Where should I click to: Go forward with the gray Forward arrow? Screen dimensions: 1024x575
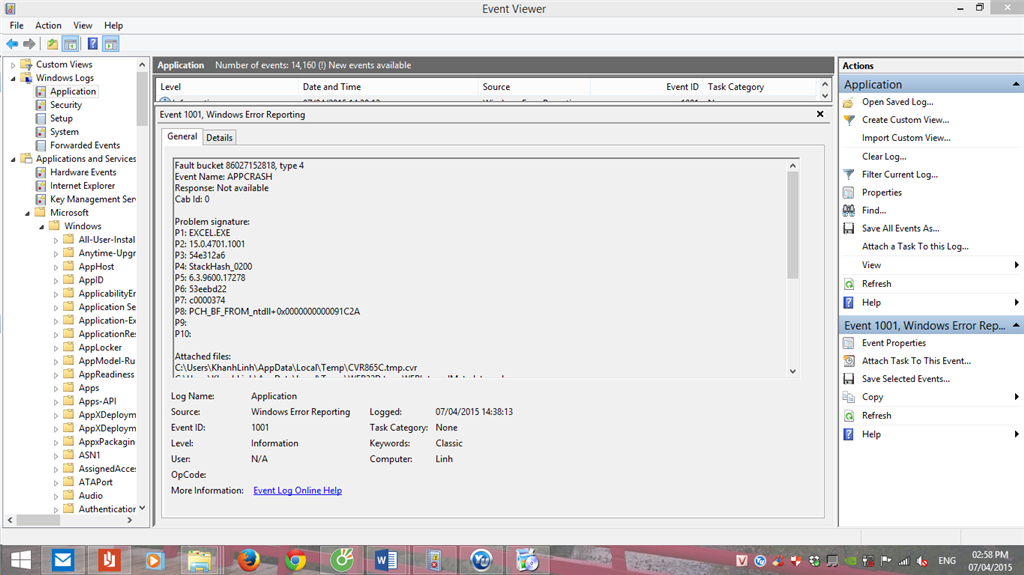[x=29, y=44]
